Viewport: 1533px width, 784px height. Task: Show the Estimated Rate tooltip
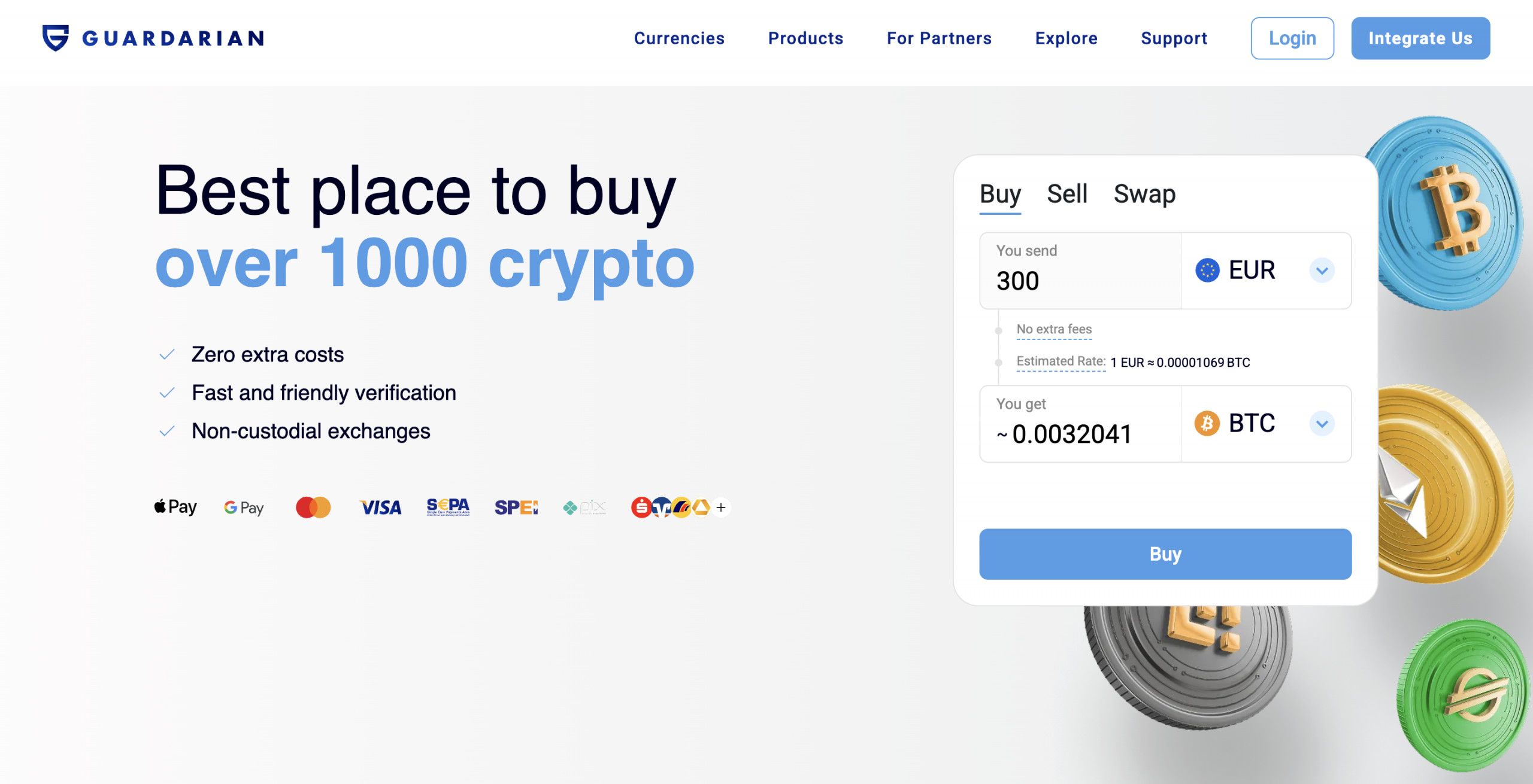click(1060, 361)
